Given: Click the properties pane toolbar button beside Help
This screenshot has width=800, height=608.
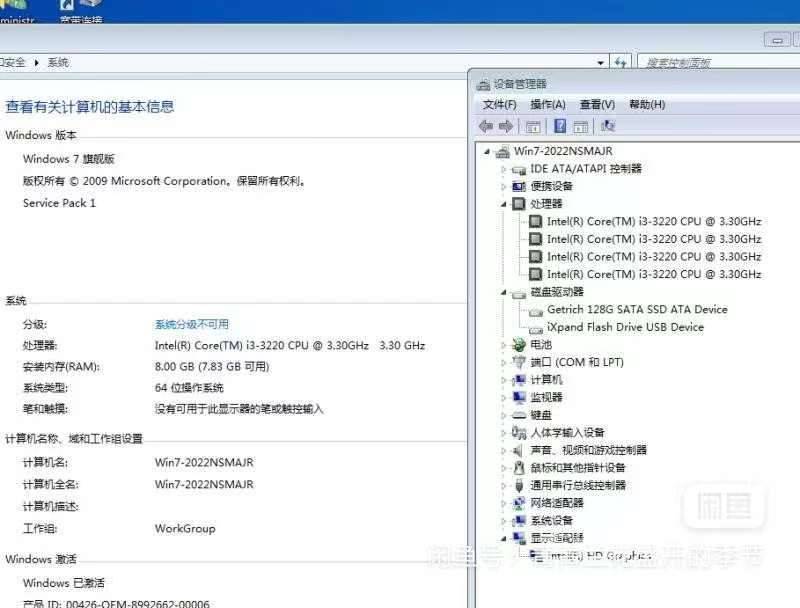Looking at the screenshot, I should (581, 126).
